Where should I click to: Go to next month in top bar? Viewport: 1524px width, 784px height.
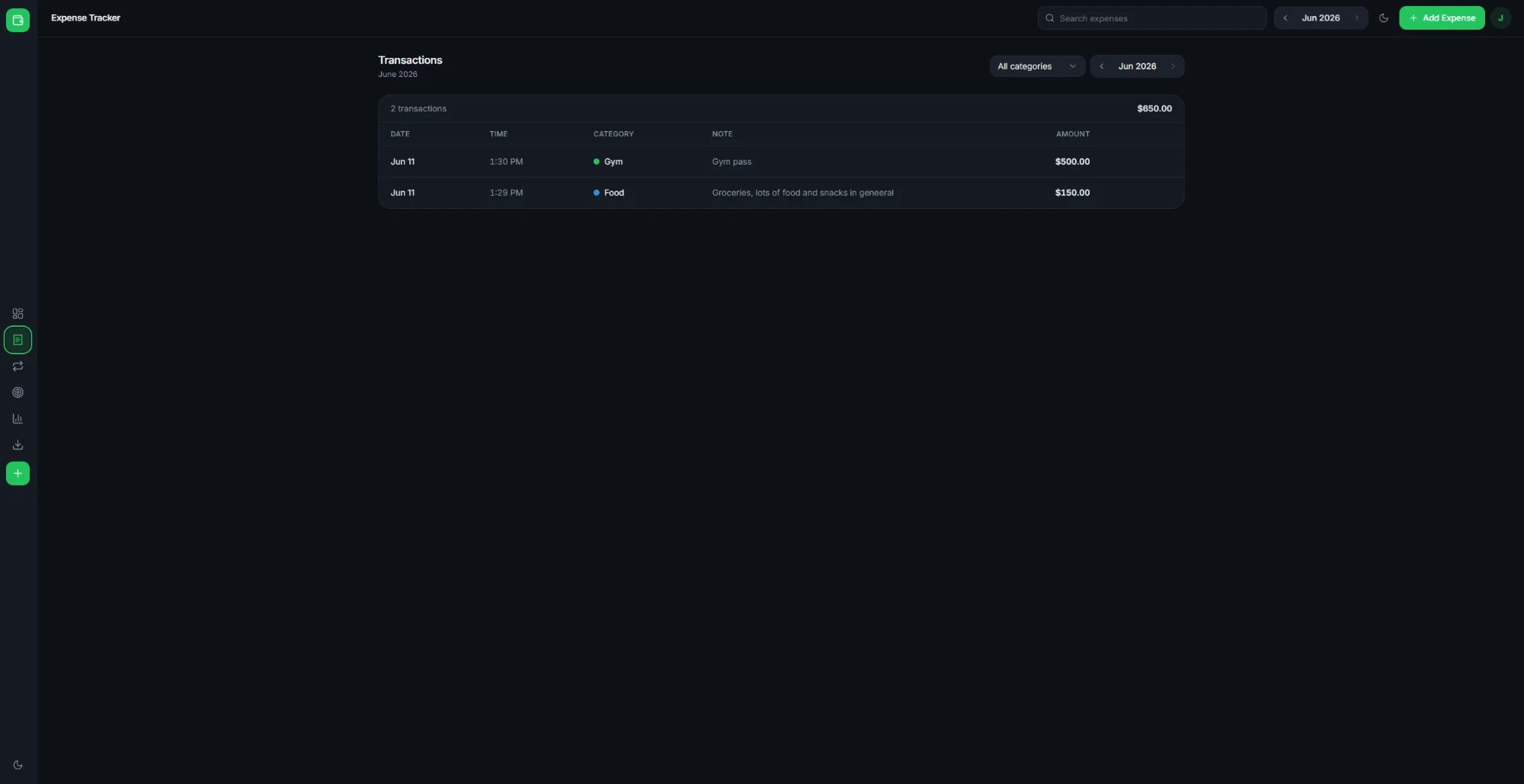[1356, 18]
